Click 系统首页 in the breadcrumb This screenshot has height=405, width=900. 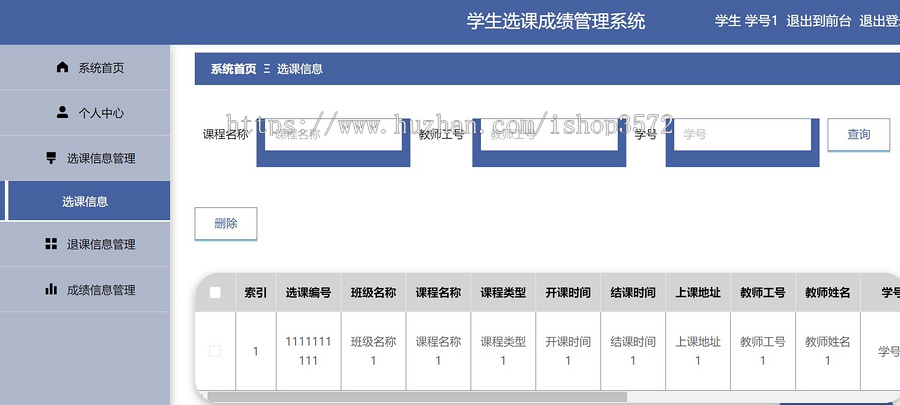234,69
